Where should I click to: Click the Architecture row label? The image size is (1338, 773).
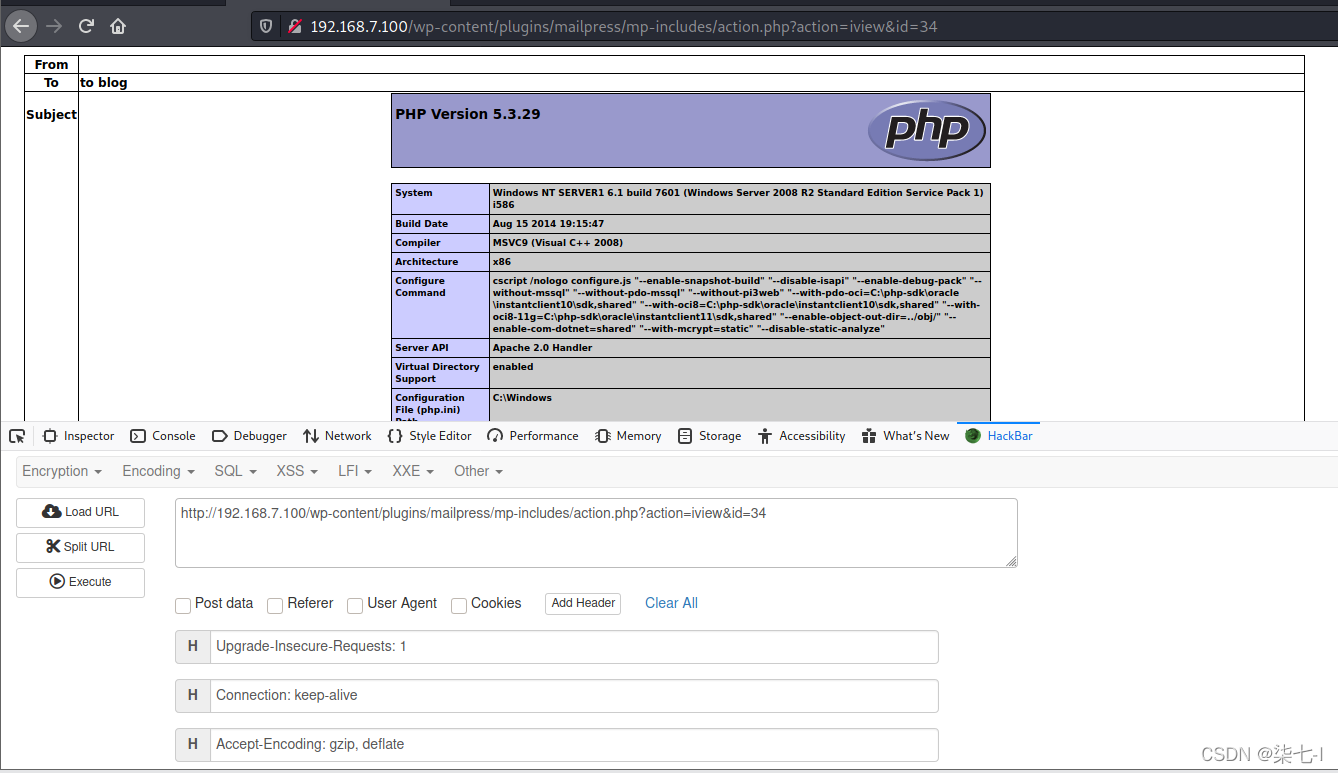(426, 262)
